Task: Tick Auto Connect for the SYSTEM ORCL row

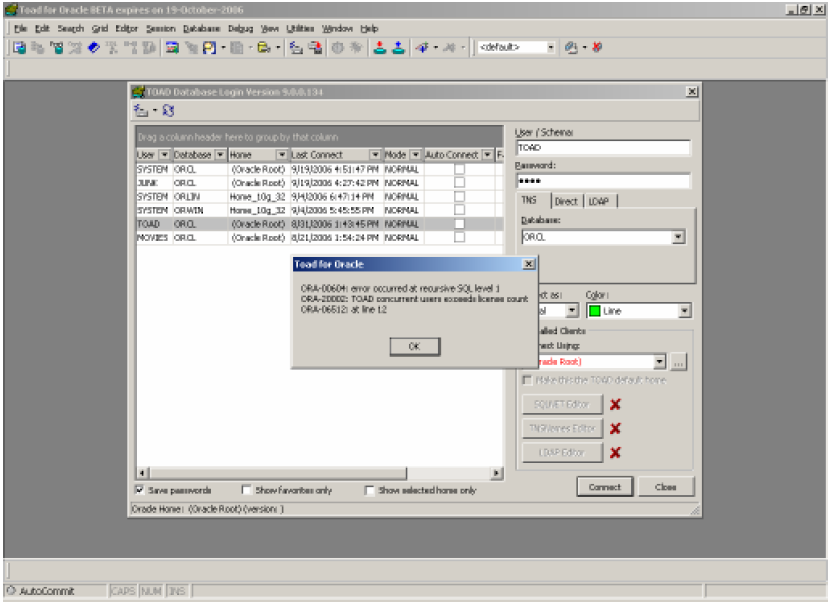Action: pos(459,169)
